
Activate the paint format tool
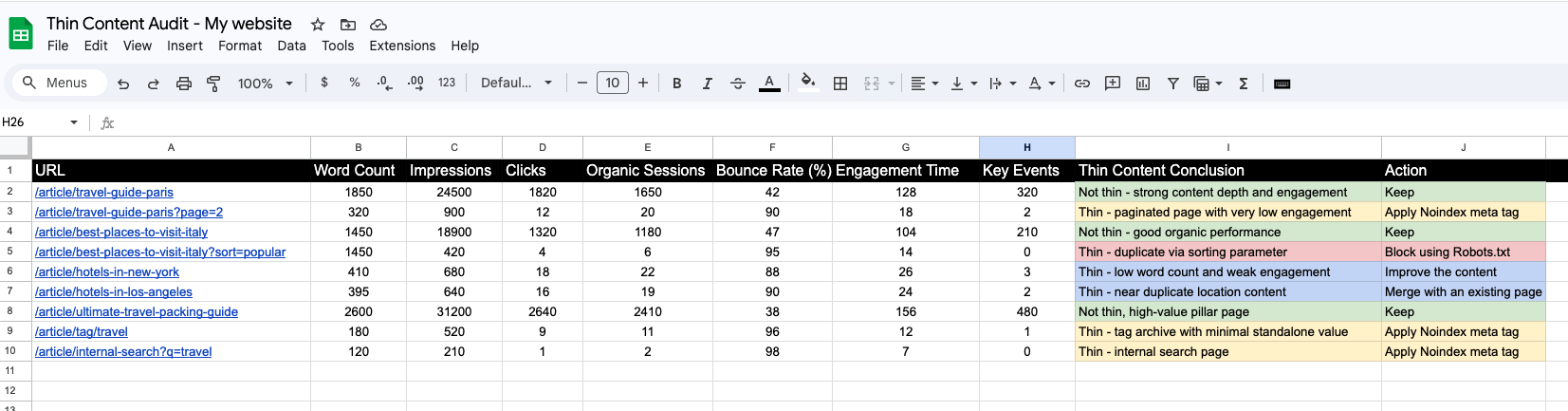pos(213,84)
